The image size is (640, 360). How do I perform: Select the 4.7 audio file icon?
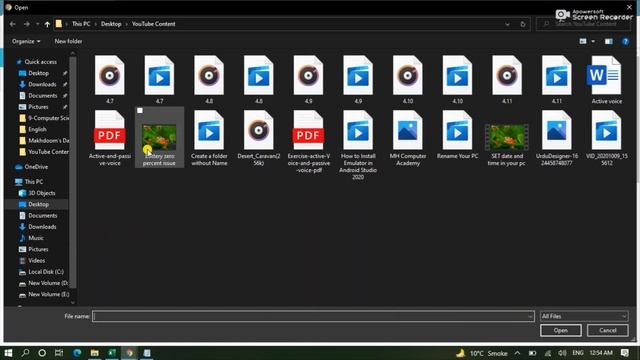coord(109,76)
